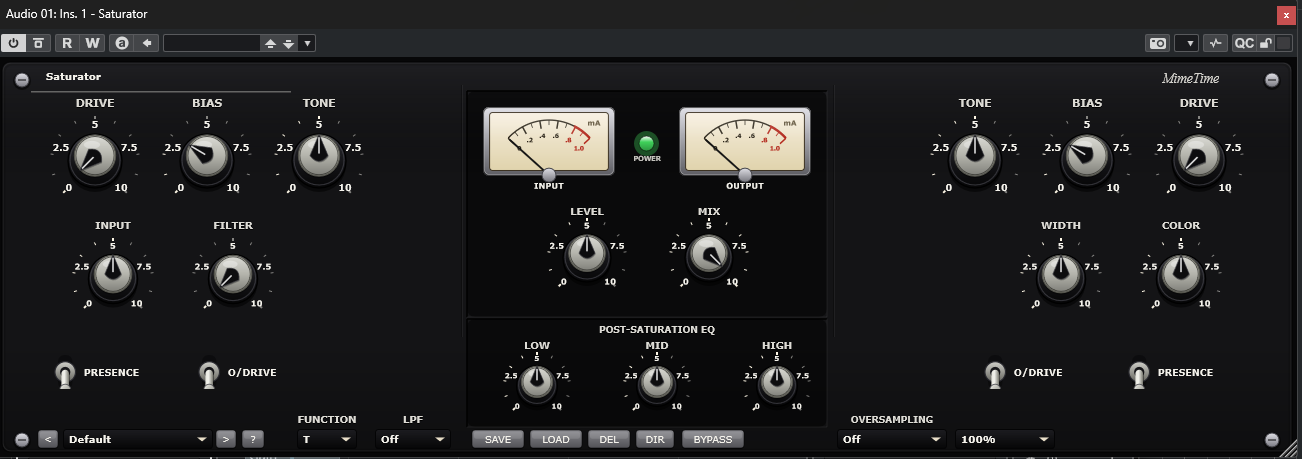1302x459 pixels.
Task: Open the QC quick controls button
Action: (x=1244, y=43)
